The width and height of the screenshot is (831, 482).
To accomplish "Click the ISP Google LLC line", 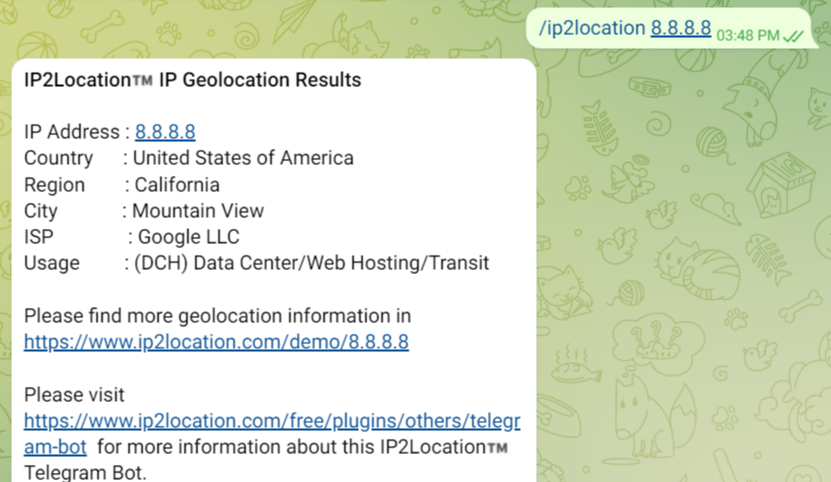I will pyautogui.click(x=132, y=237).
